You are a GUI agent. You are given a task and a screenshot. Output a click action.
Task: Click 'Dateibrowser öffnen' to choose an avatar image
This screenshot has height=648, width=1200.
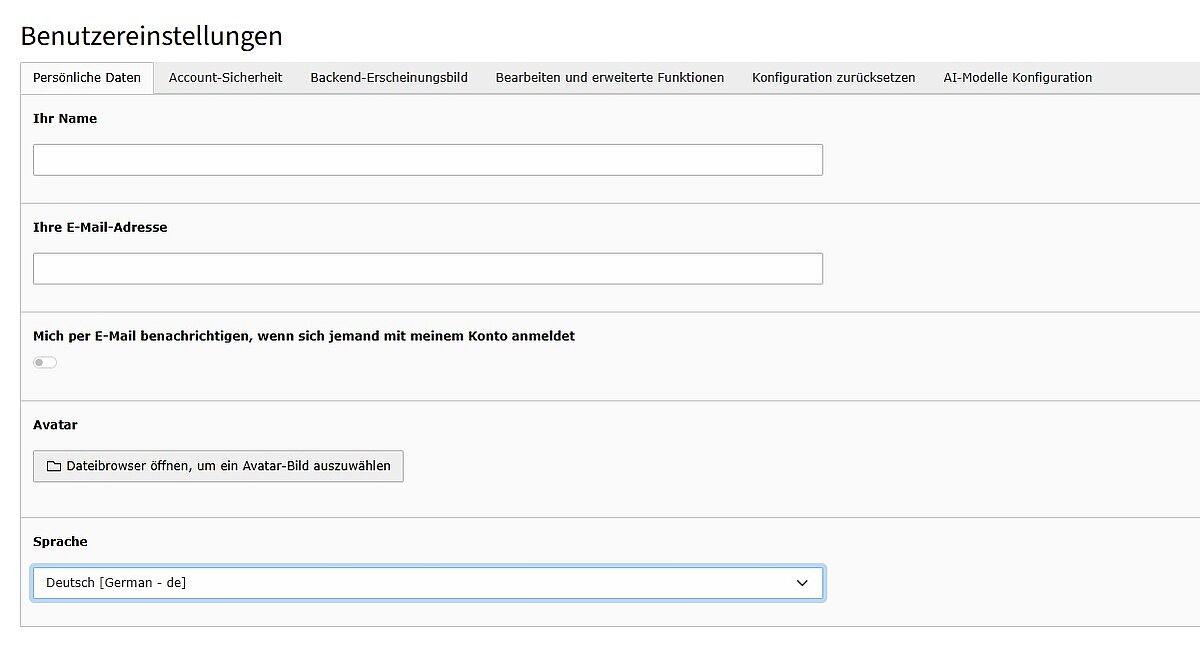[x=218, y=466]
